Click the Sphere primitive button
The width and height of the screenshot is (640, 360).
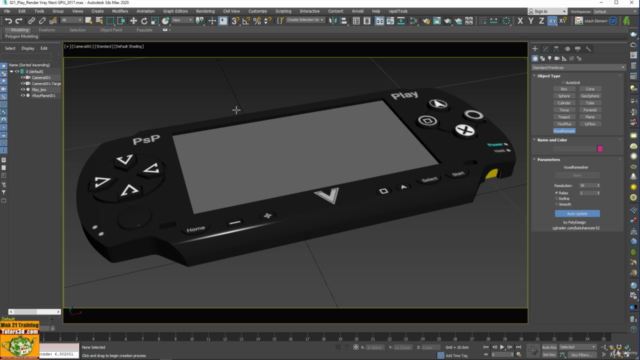point(564,96)
